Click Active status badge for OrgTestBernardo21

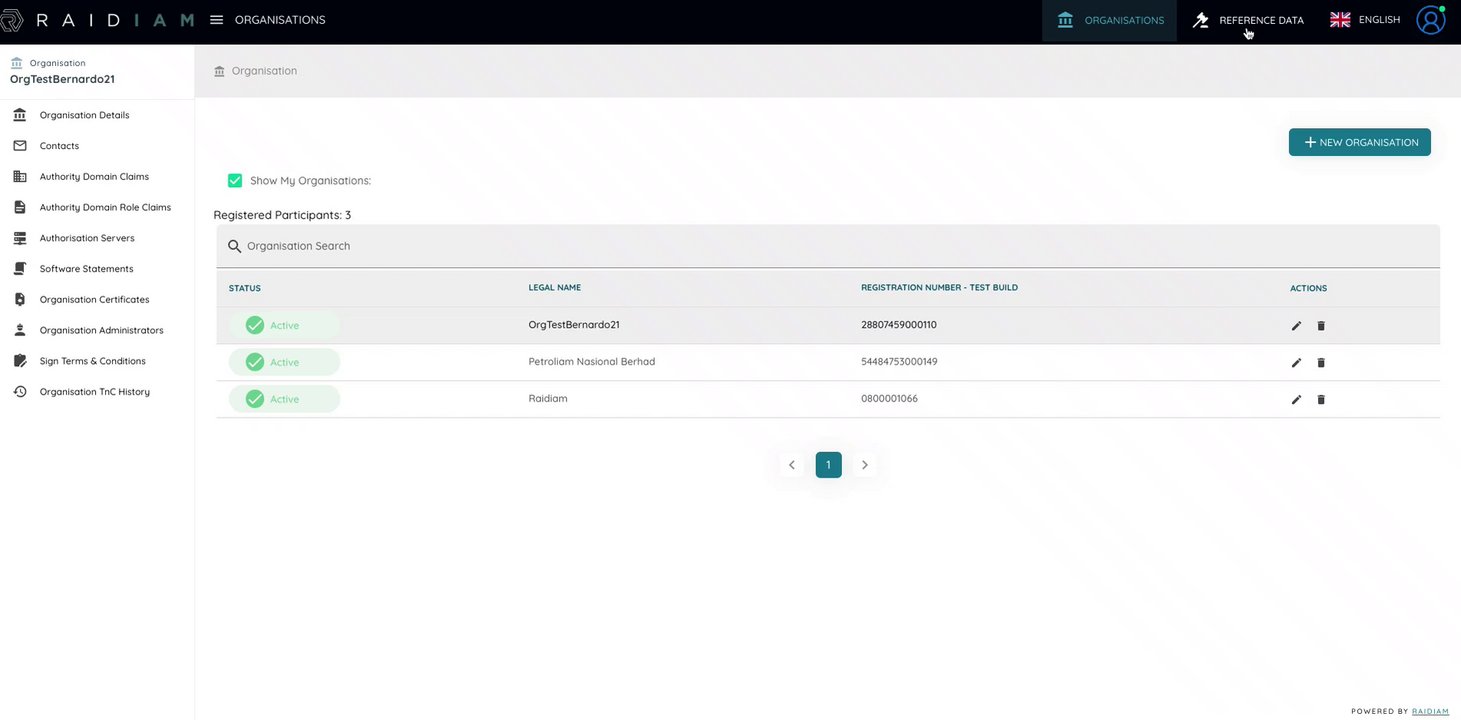(284, 325)
